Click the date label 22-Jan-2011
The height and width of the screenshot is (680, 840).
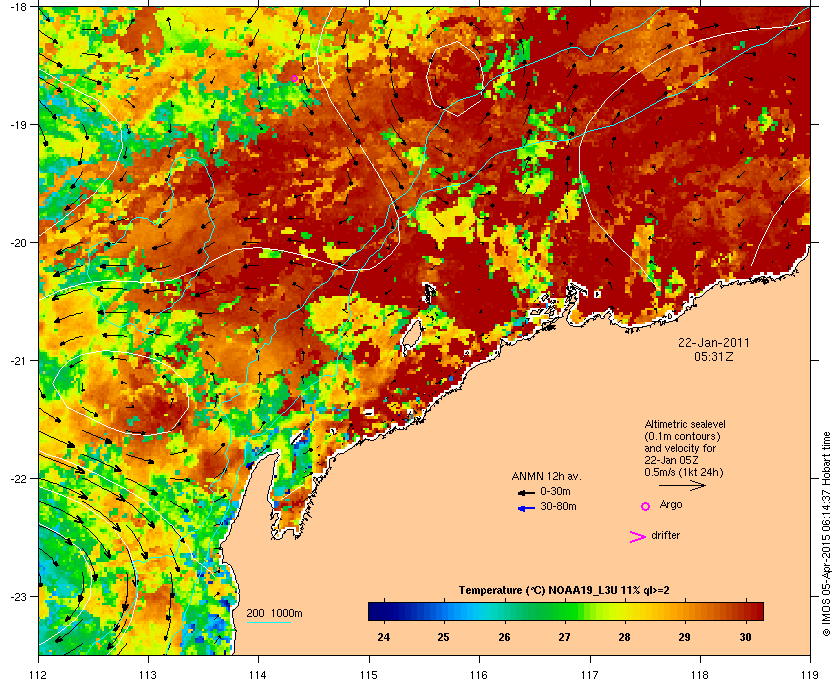coord(714,342)
